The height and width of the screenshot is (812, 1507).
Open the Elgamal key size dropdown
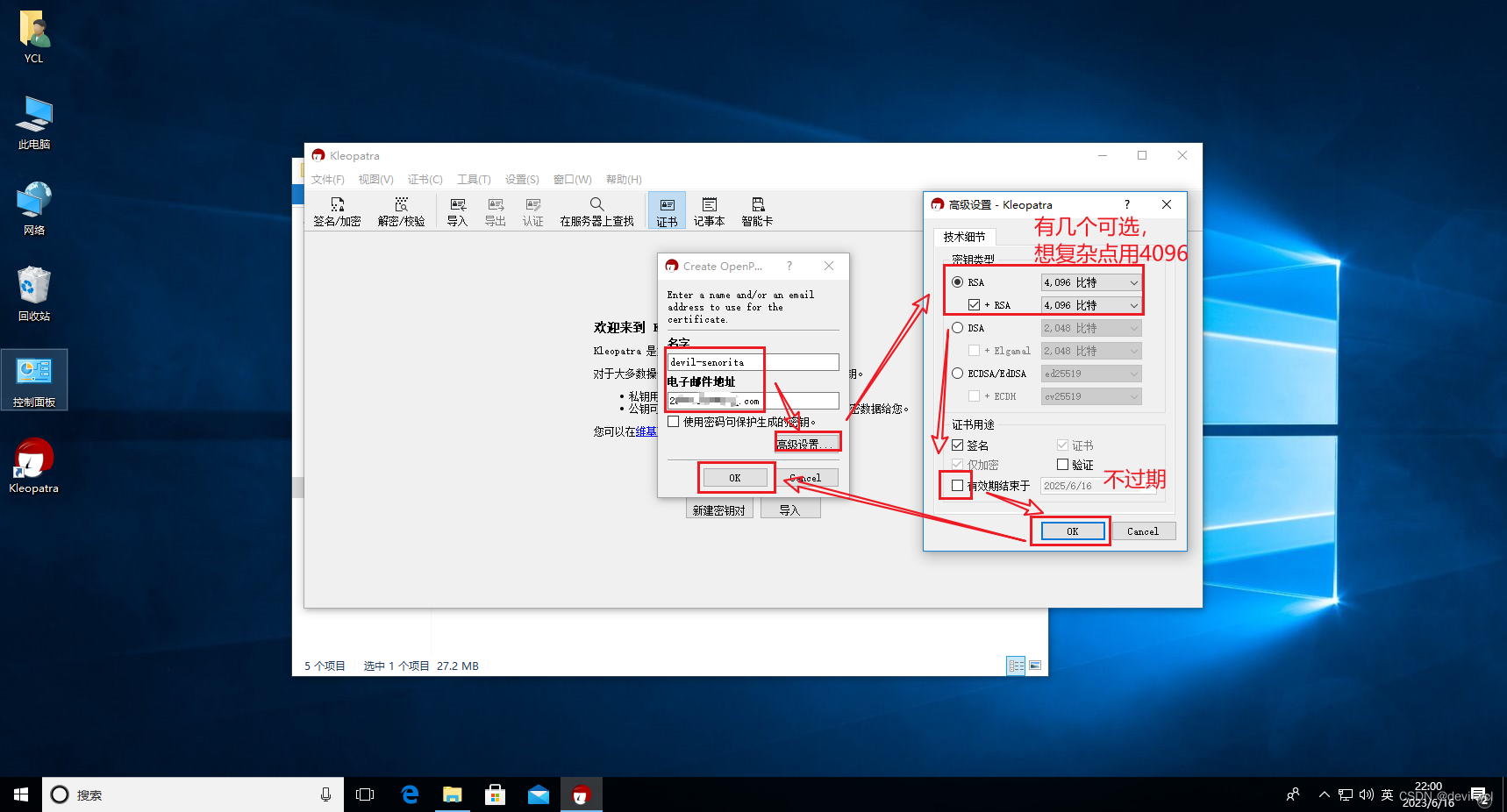click(1091, 351)
